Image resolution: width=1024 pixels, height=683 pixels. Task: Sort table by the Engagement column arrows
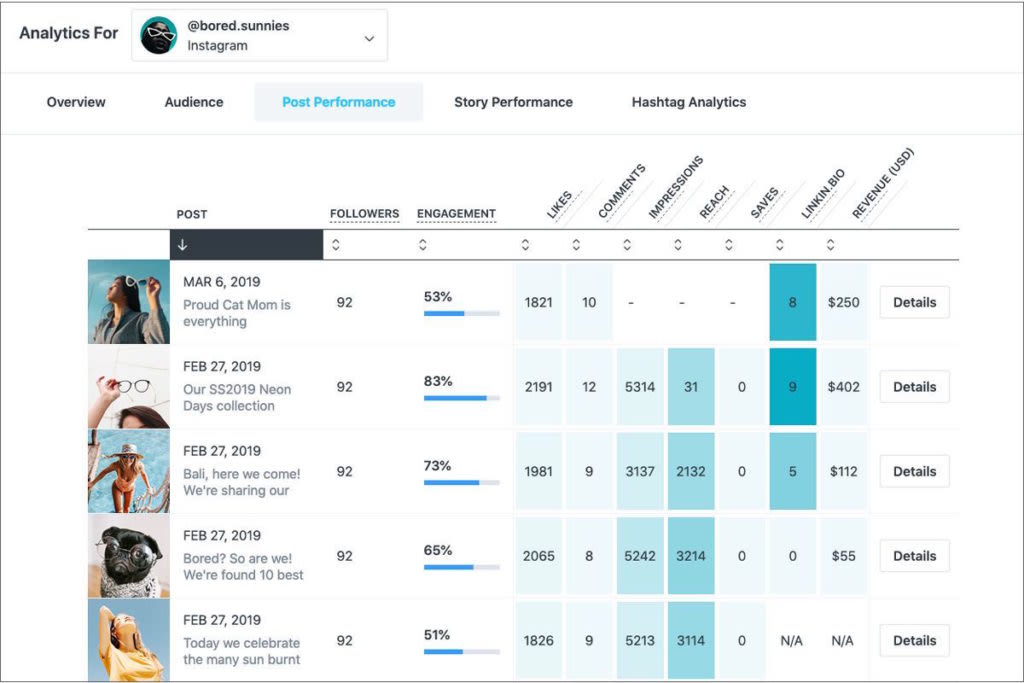point(423,245)
